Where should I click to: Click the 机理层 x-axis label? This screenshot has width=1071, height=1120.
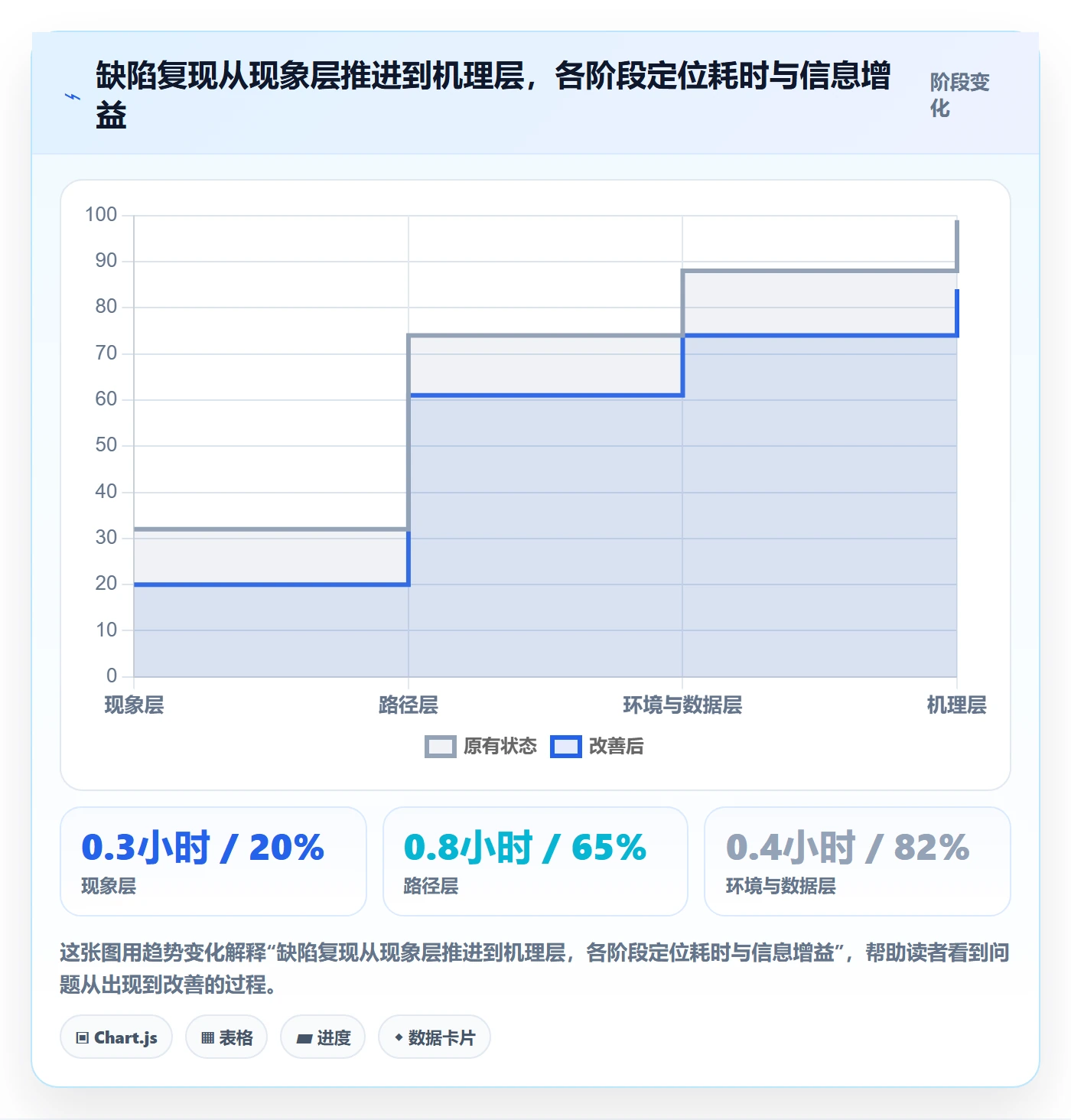[x=956, y=705]
